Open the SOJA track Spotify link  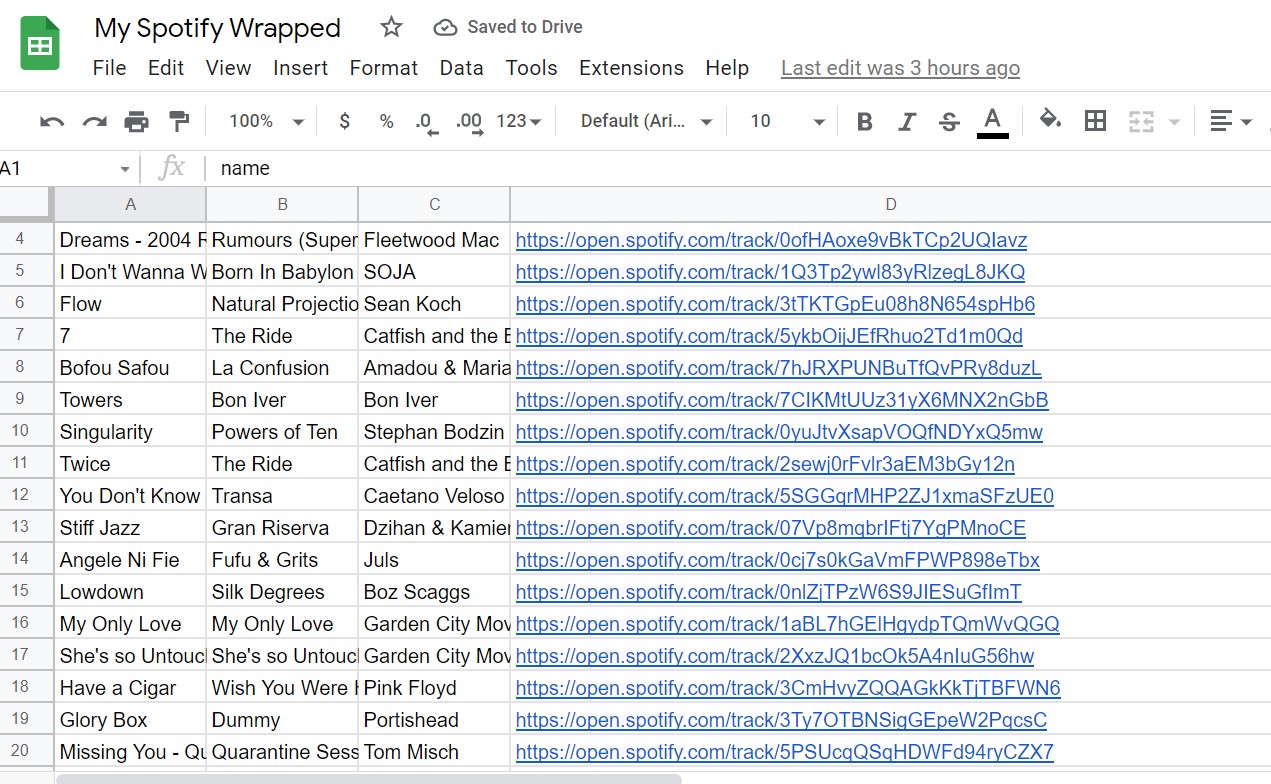tap(770, 272)
